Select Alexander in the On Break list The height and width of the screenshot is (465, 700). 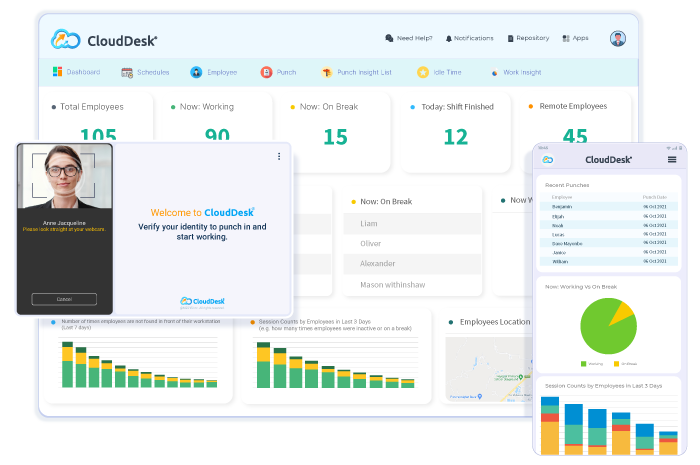coord(412,264)
